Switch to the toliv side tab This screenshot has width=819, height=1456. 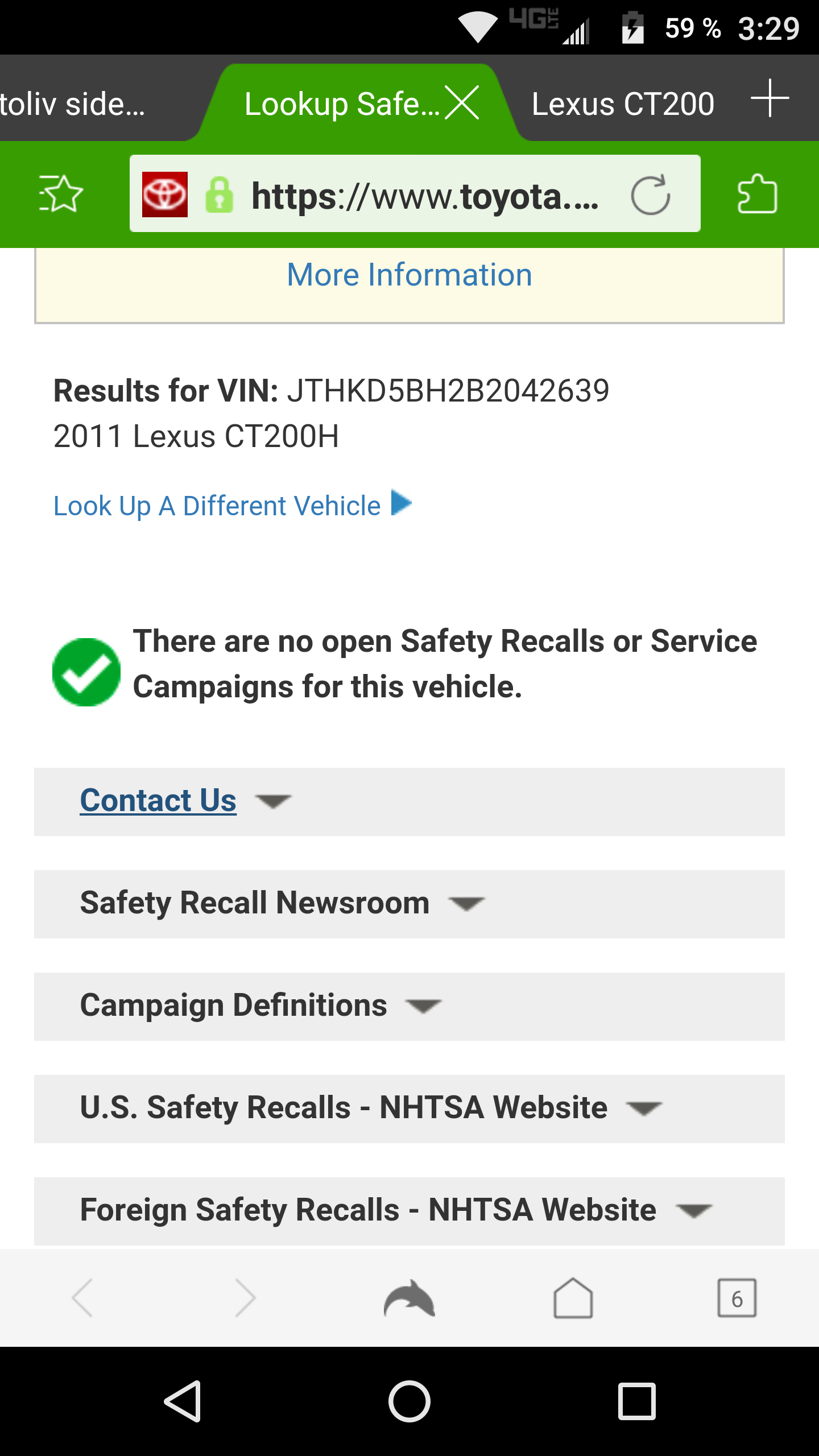click(74, 104)
